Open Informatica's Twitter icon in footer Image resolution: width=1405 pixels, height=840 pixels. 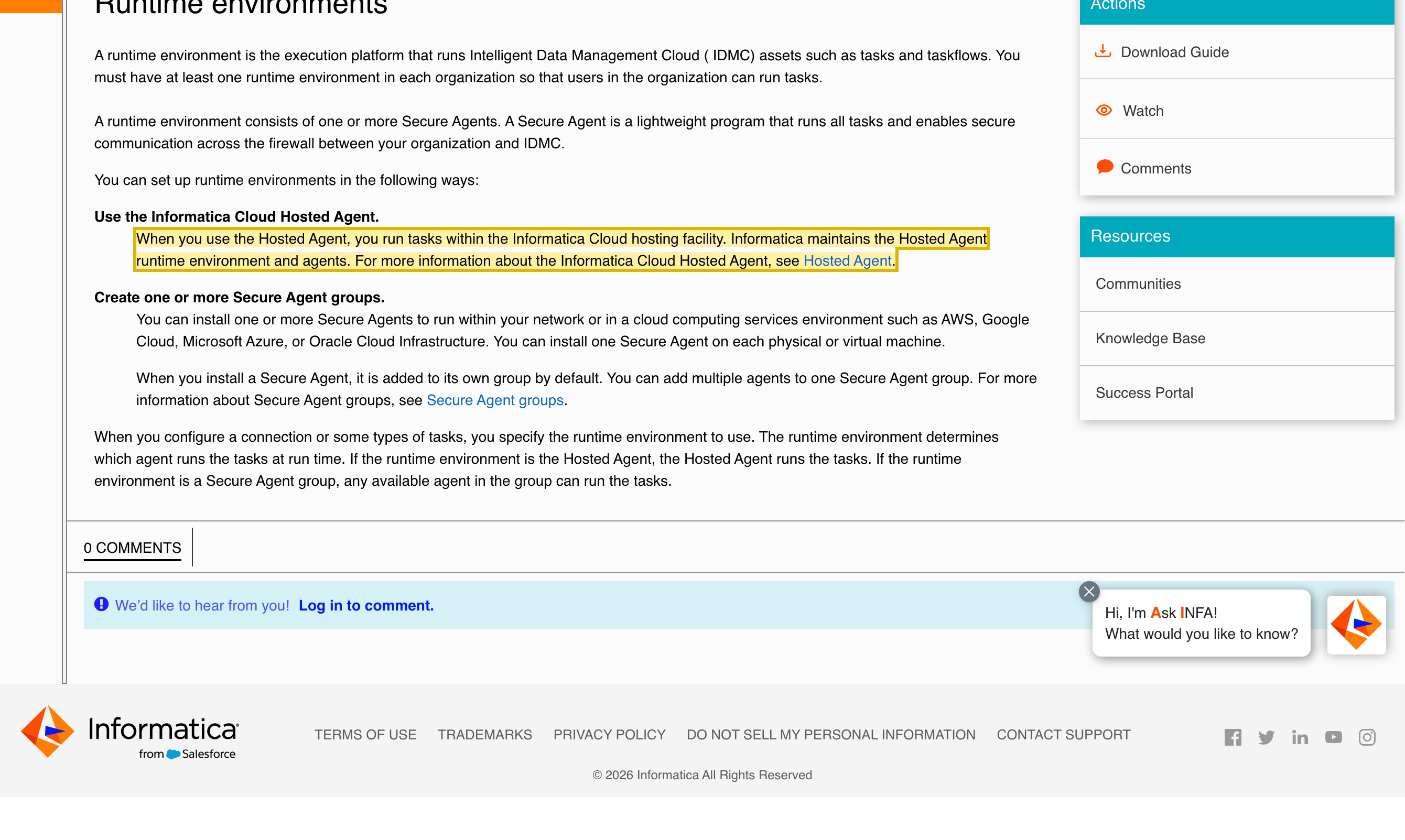[1266, 737]
